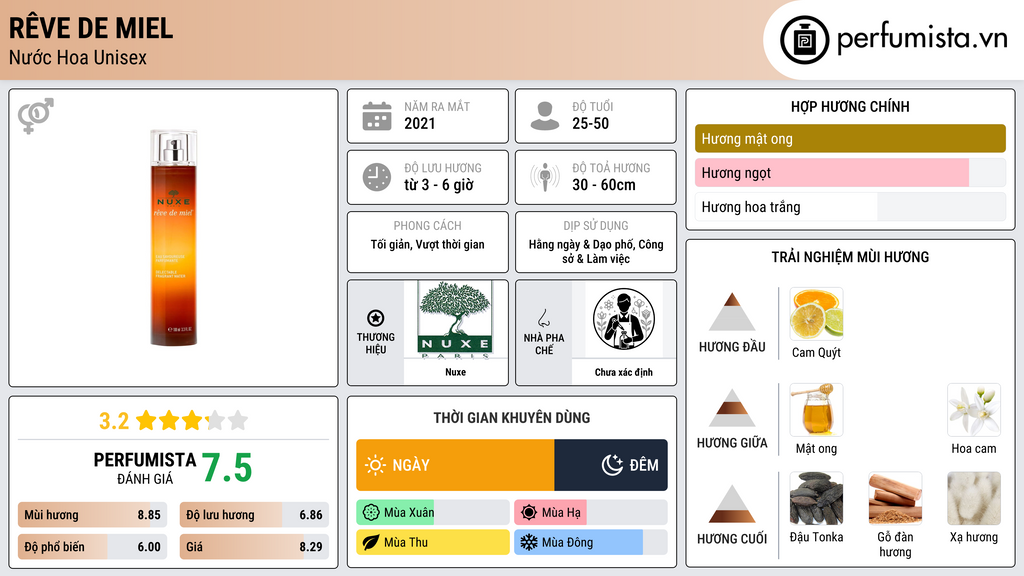Screen dimensions: 1024x576
Task: Click the age range value 25-50
Action: coord(590,123)
